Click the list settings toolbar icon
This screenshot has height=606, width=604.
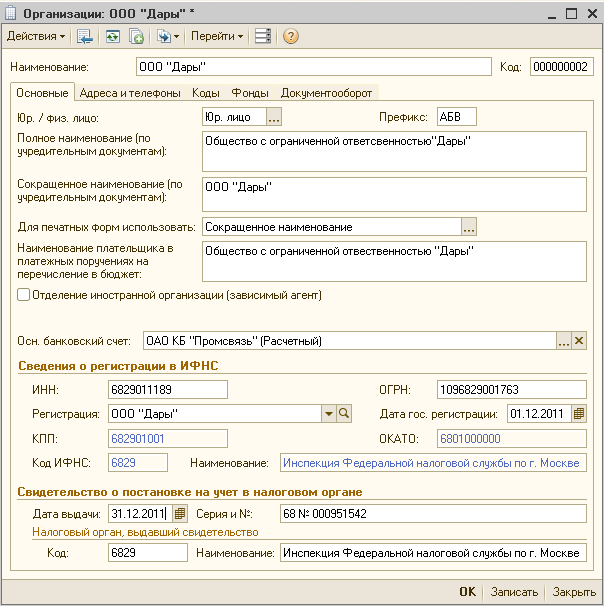click(x=263, y=36)
